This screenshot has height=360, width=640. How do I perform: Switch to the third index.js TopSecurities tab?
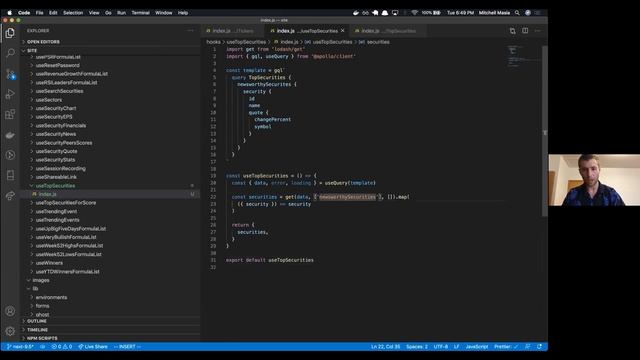click(x=388, y=31)
